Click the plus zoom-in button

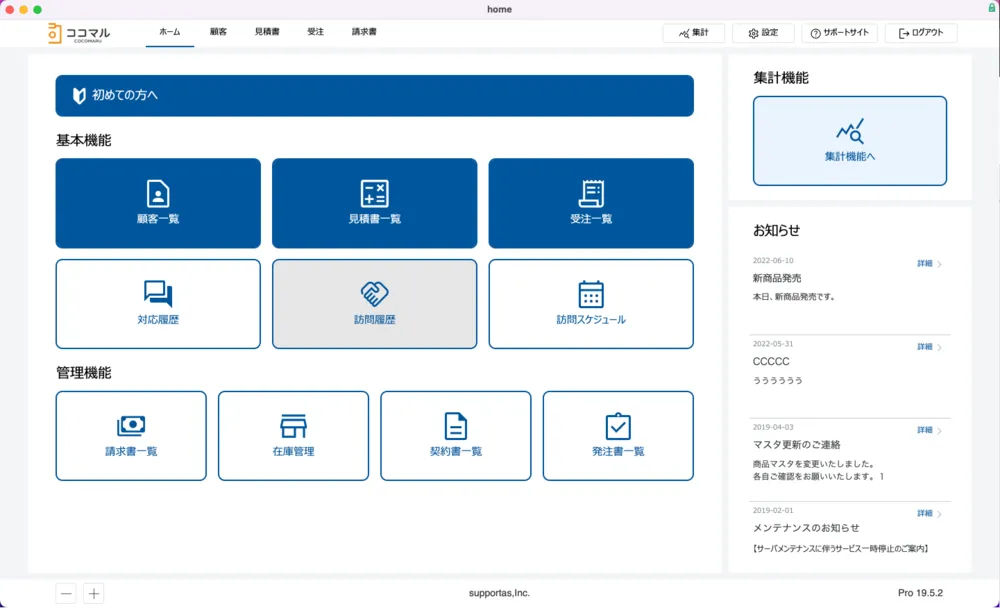(93, 593)
